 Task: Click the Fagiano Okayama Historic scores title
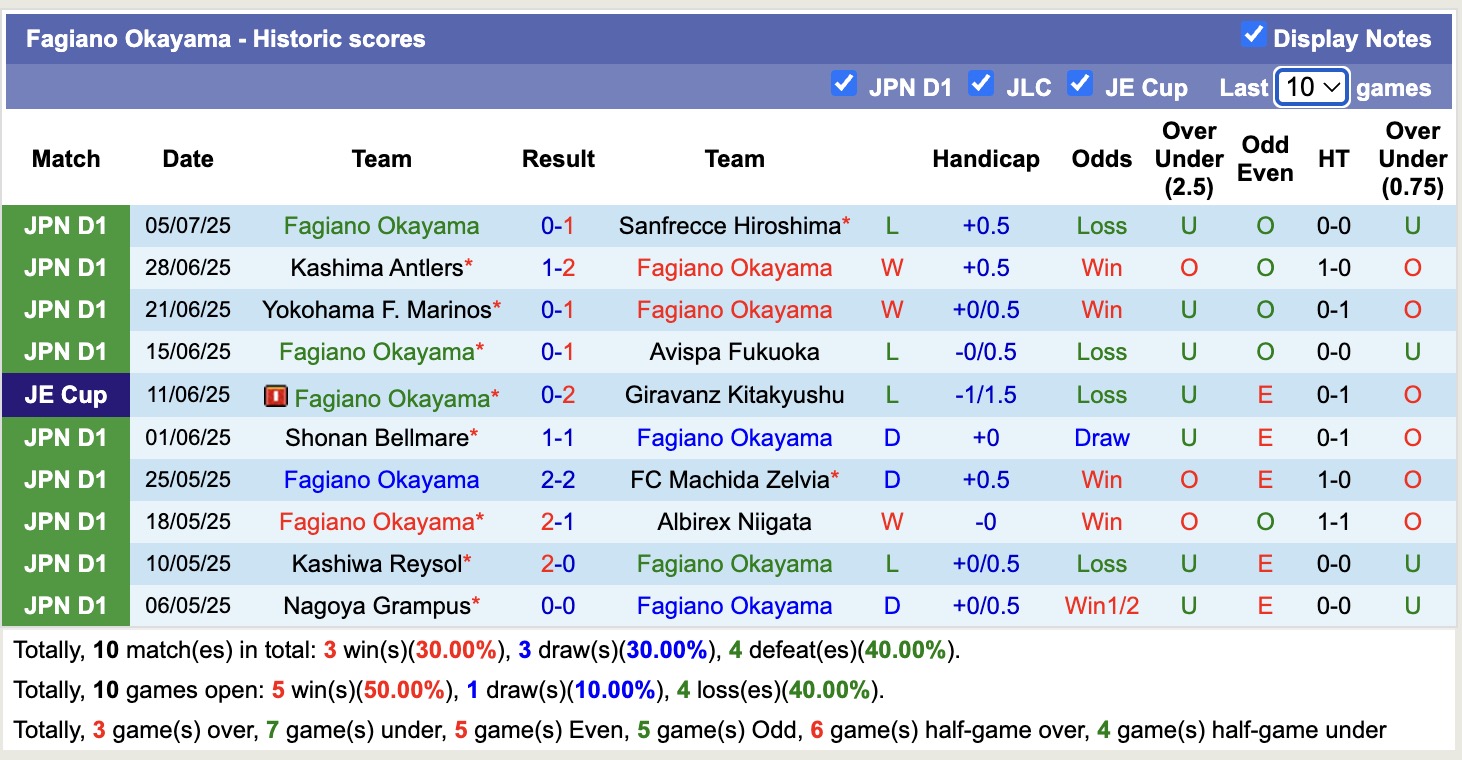click(224, 38)
